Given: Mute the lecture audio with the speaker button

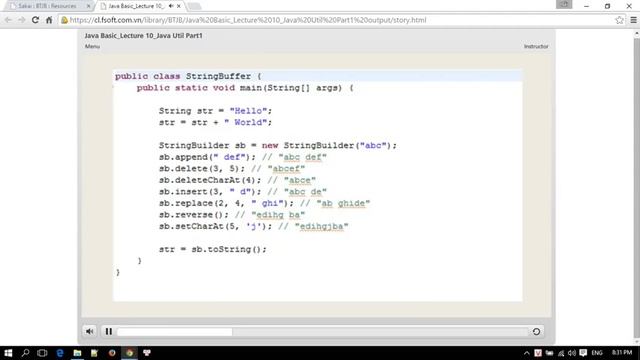Looking at the screenshot, I should (89, 331).
